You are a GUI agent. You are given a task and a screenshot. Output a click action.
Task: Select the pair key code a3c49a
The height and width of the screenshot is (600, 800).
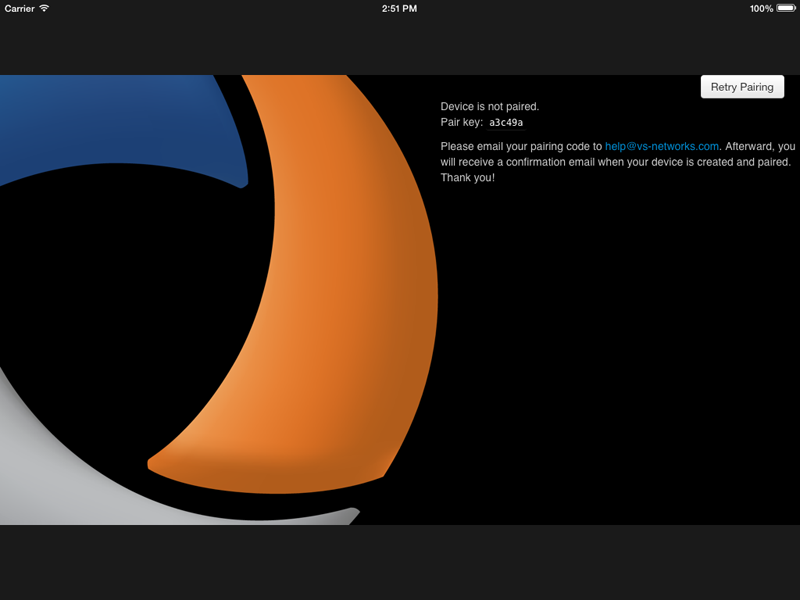tap(506, 122)
